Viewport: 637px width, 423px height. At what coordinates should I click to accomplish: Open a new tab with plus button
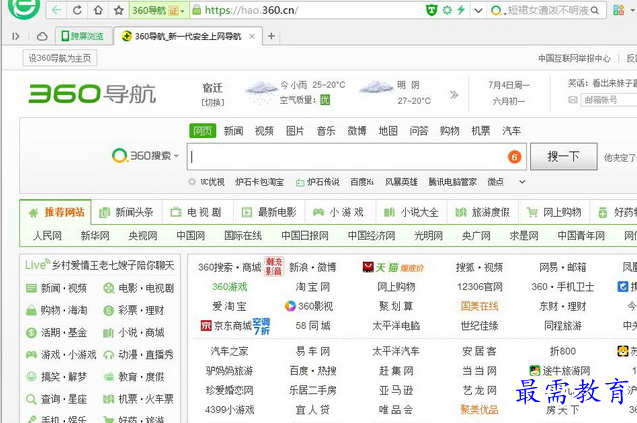[x=271, y=36]
